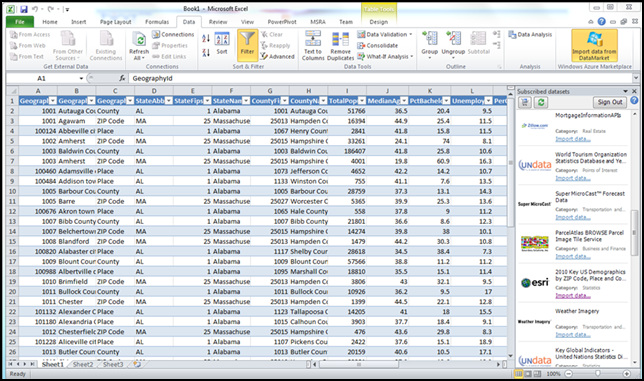Switch to Page Layout view button
644x381 pixels.
[528, 374]
